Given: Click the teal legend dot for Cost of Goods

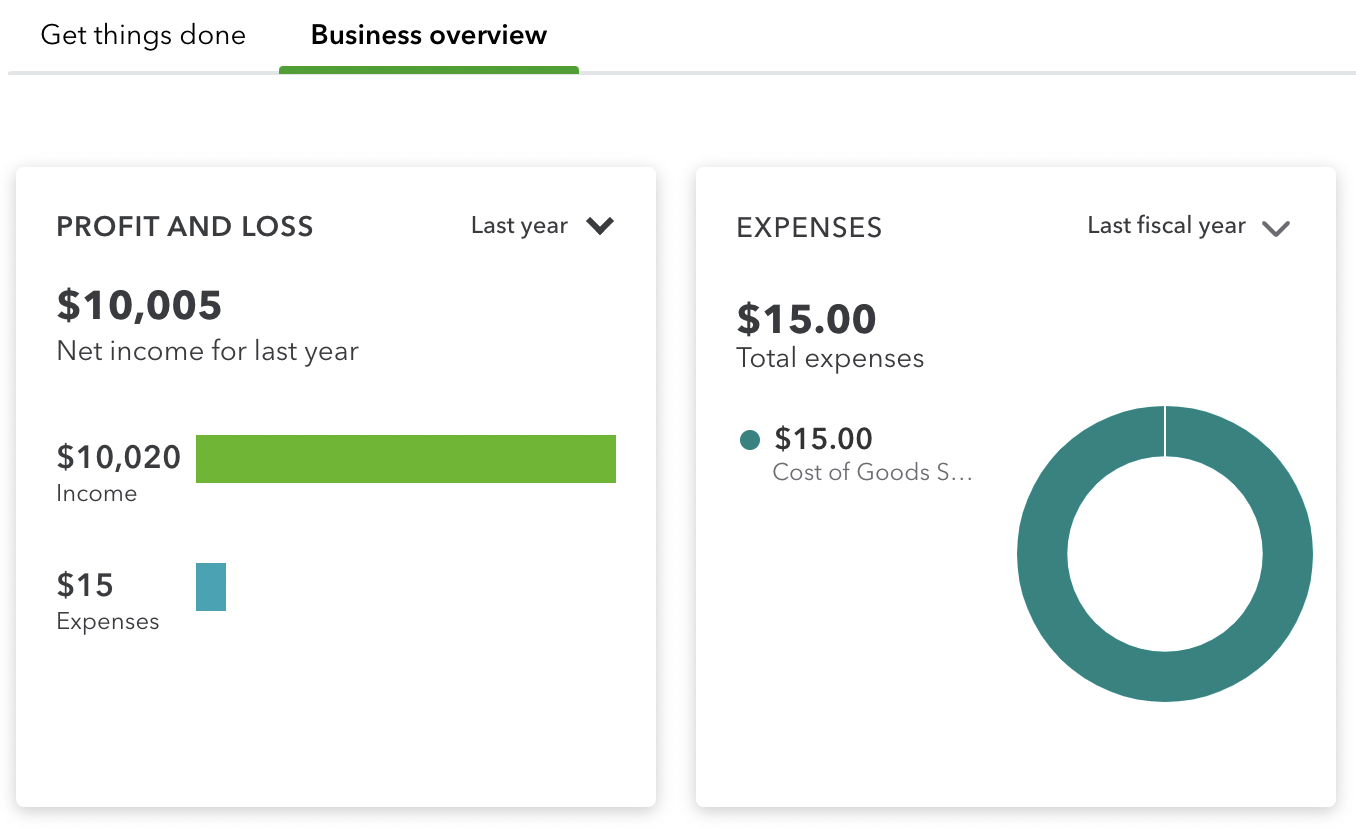Looking at the screenshot, I should click(x=750, y=440).
